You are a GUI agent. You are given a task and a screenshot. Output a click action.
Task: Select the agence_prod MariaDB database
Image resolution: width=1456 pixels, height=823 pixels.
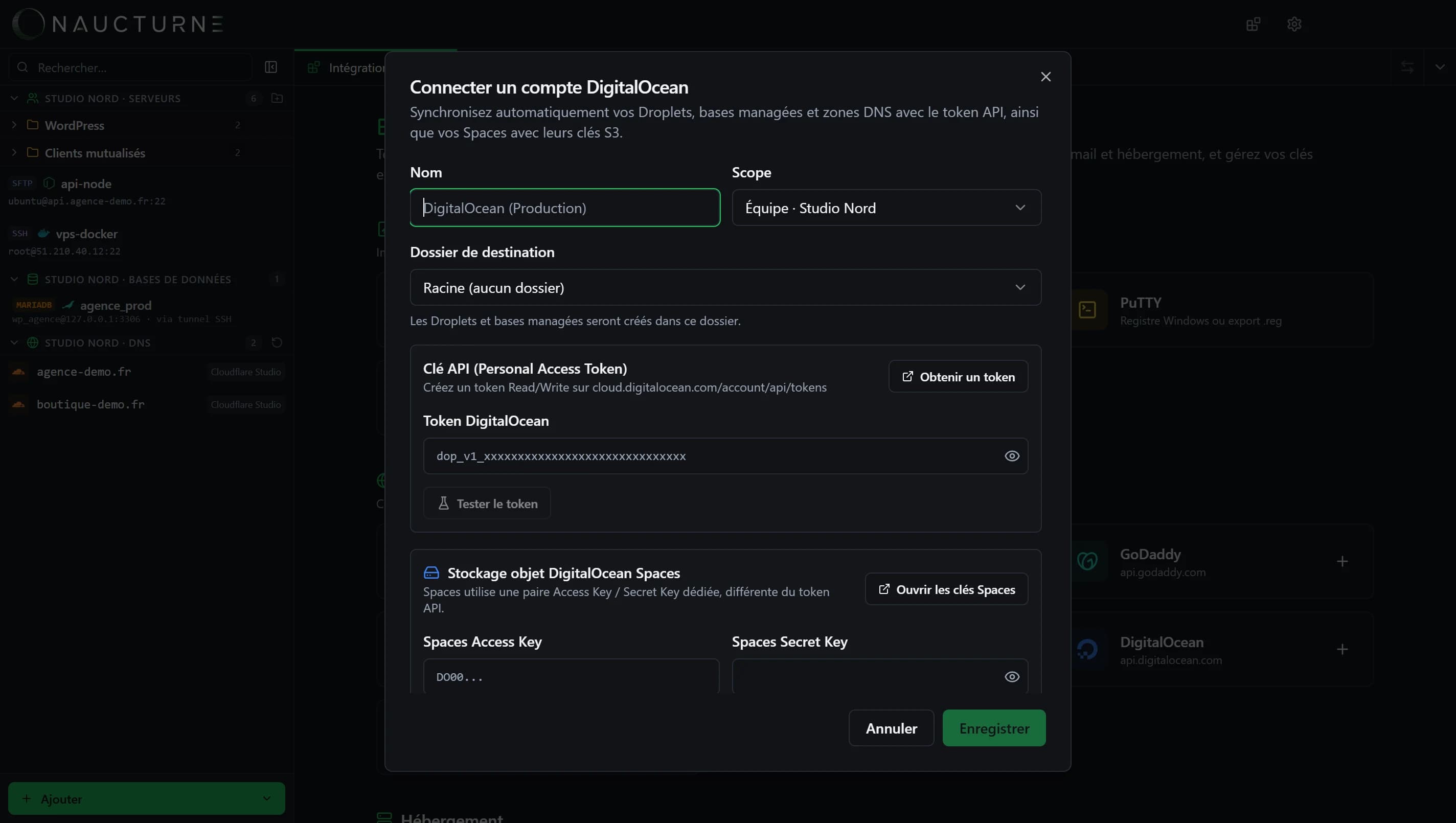pyautogui.click(x=146, y=311)
